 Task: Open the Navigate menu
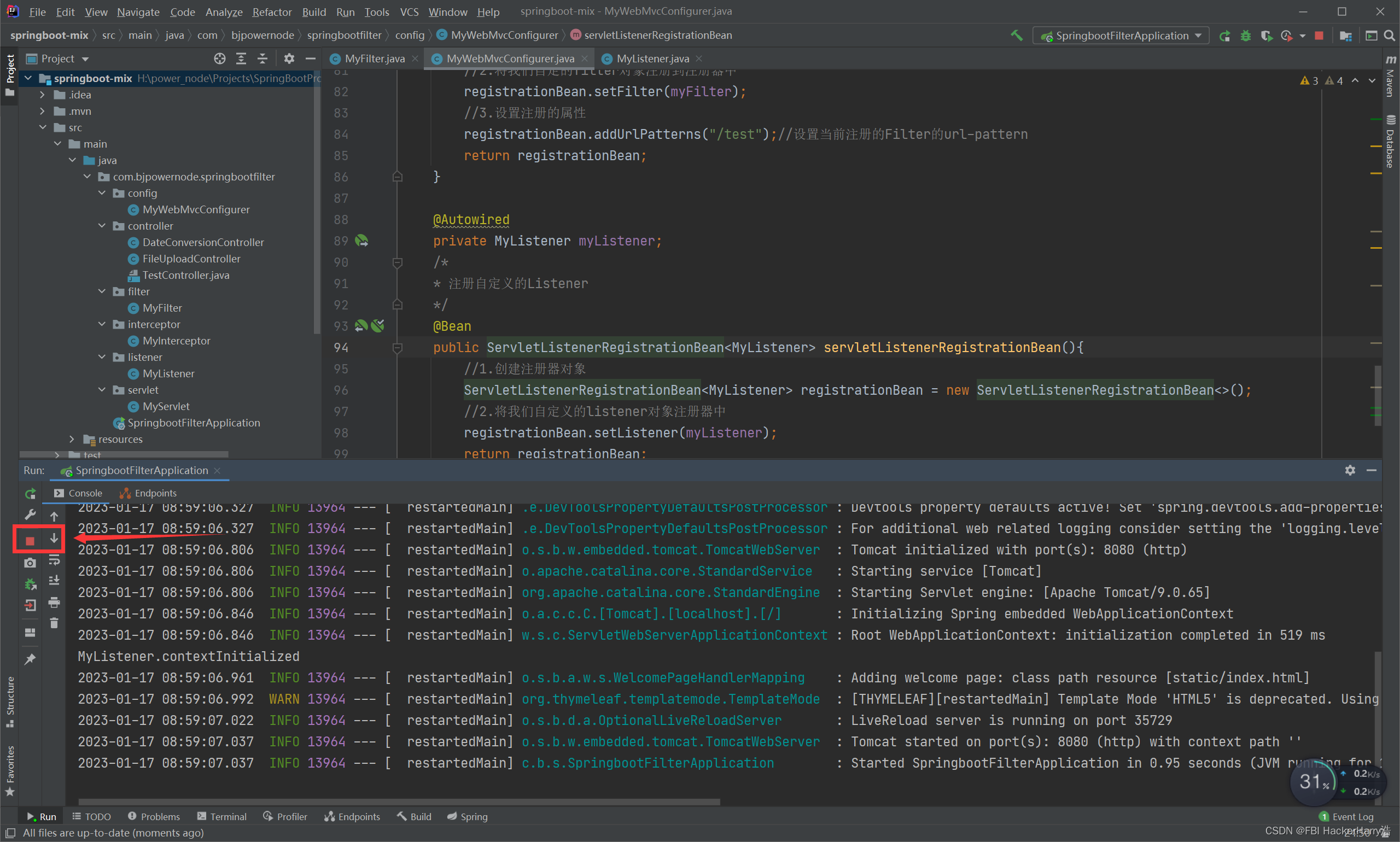(138, 11)
